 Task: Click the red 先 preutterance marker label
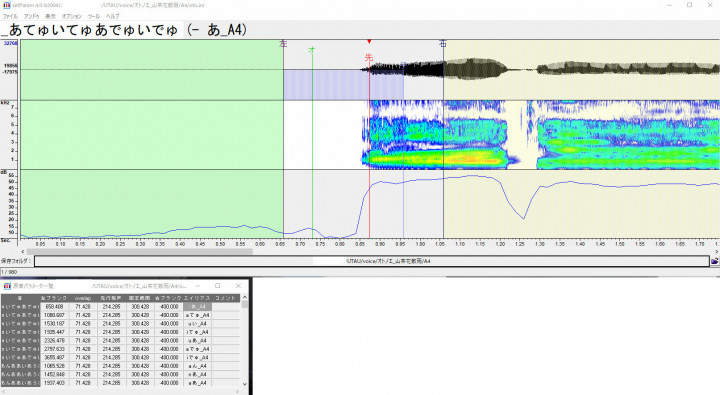[x=369, y=57]
